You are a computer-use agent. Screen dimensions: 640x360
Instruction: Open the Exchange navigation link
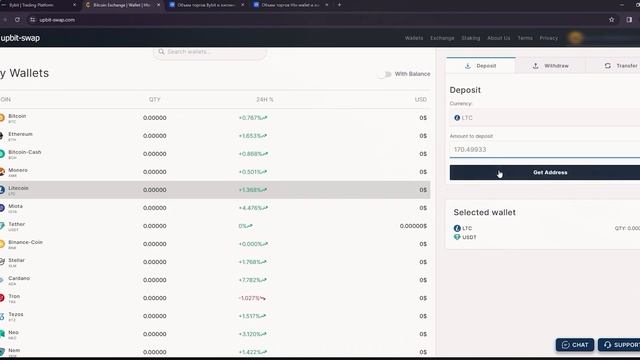point(442,38)
